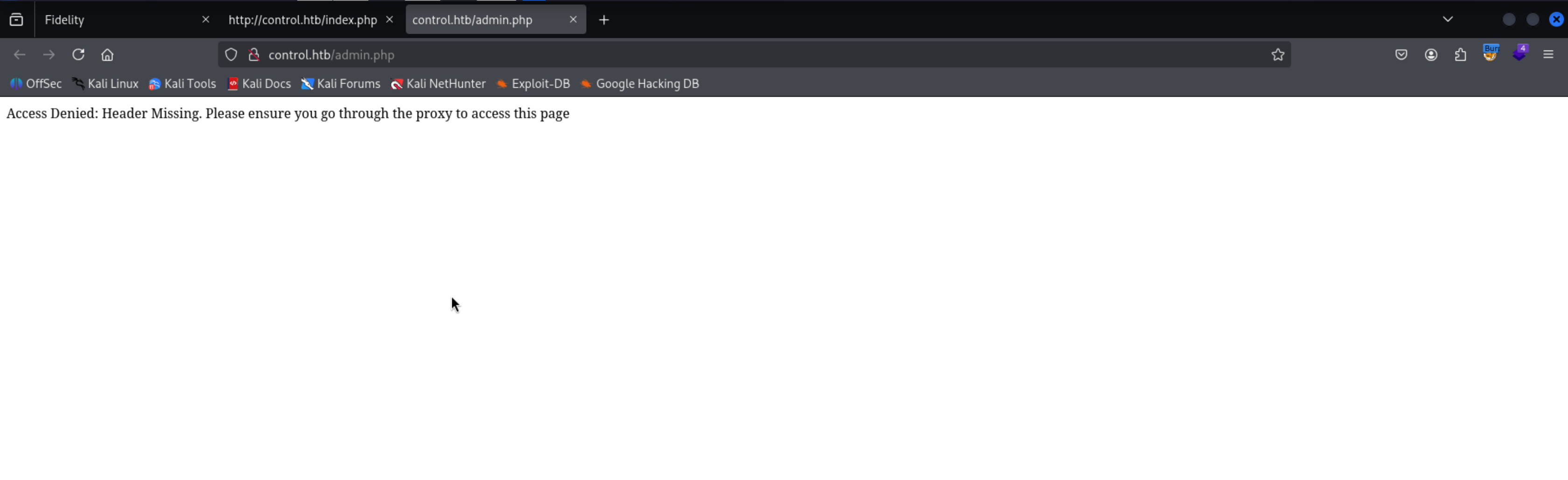The height and width of the screenshot is (480, 1568).
Task: Click the URL address bar field
Action: coord(730,55)
